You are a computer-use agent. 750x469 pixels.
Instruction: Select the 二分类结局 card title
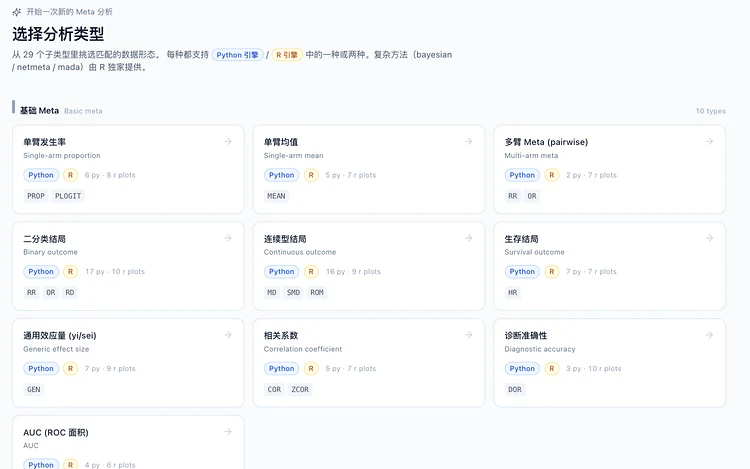click(44, 239)
